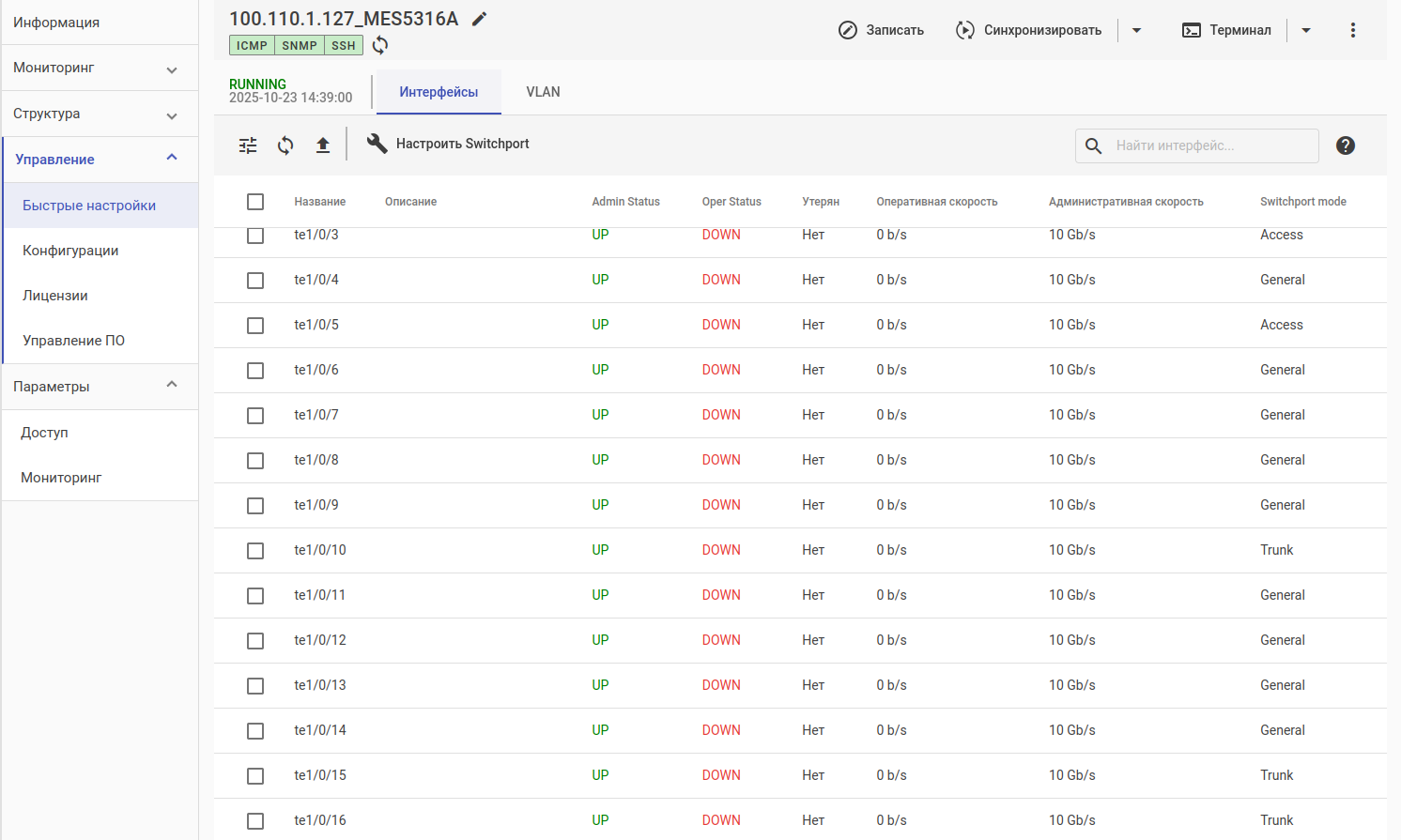This screenshot has width=1401, height=840.
Task: Click the upload arrow icon in toolbar
Action: [323, 145]
